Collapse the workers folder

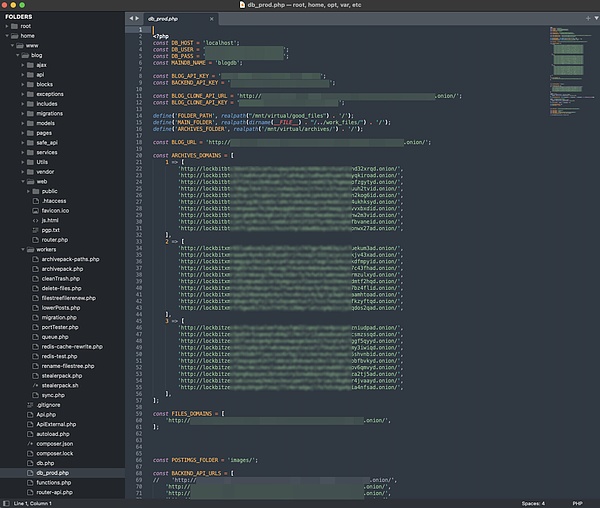(24, 248)
